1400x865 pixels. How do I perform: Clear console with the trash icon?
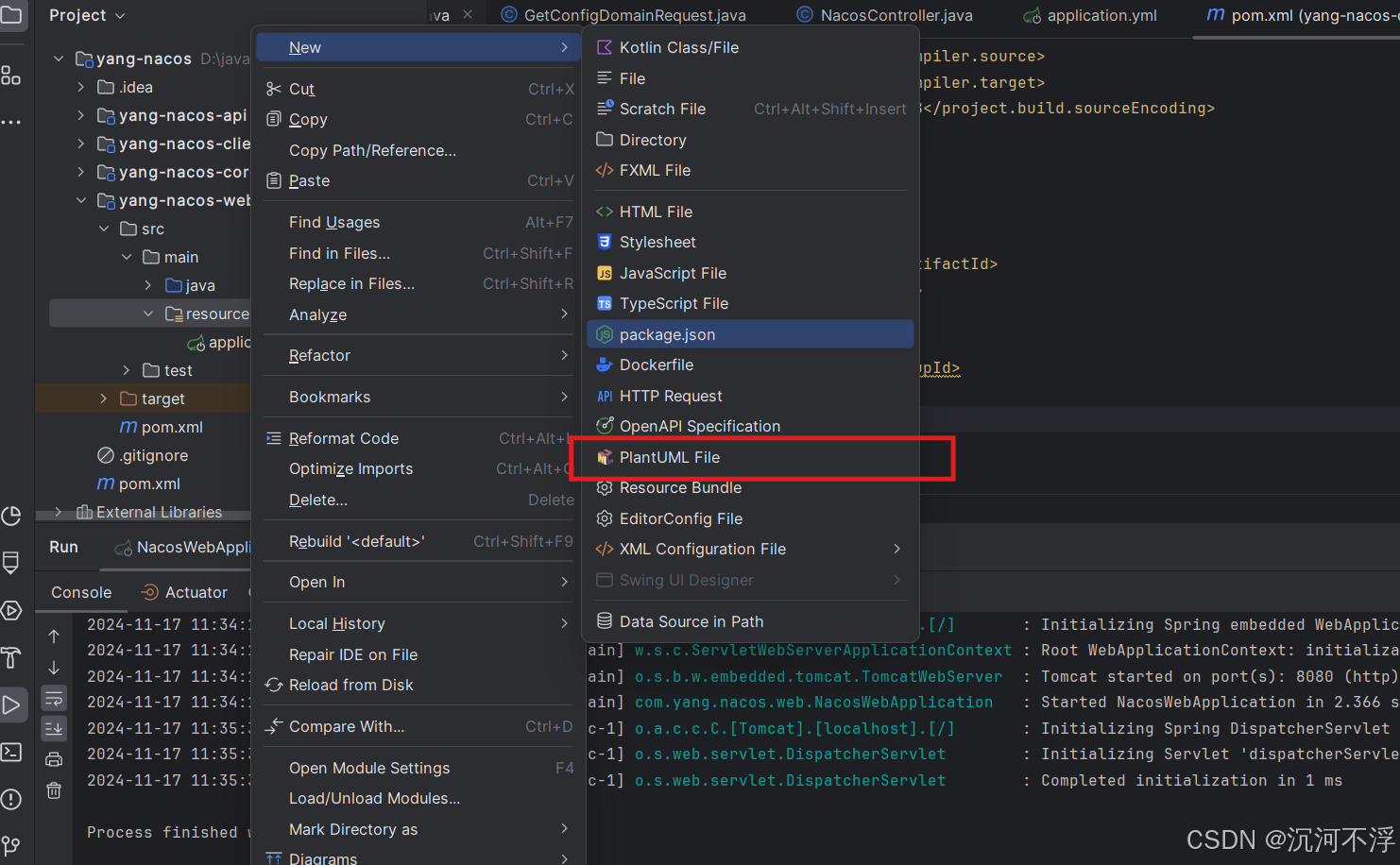point(54,790)
